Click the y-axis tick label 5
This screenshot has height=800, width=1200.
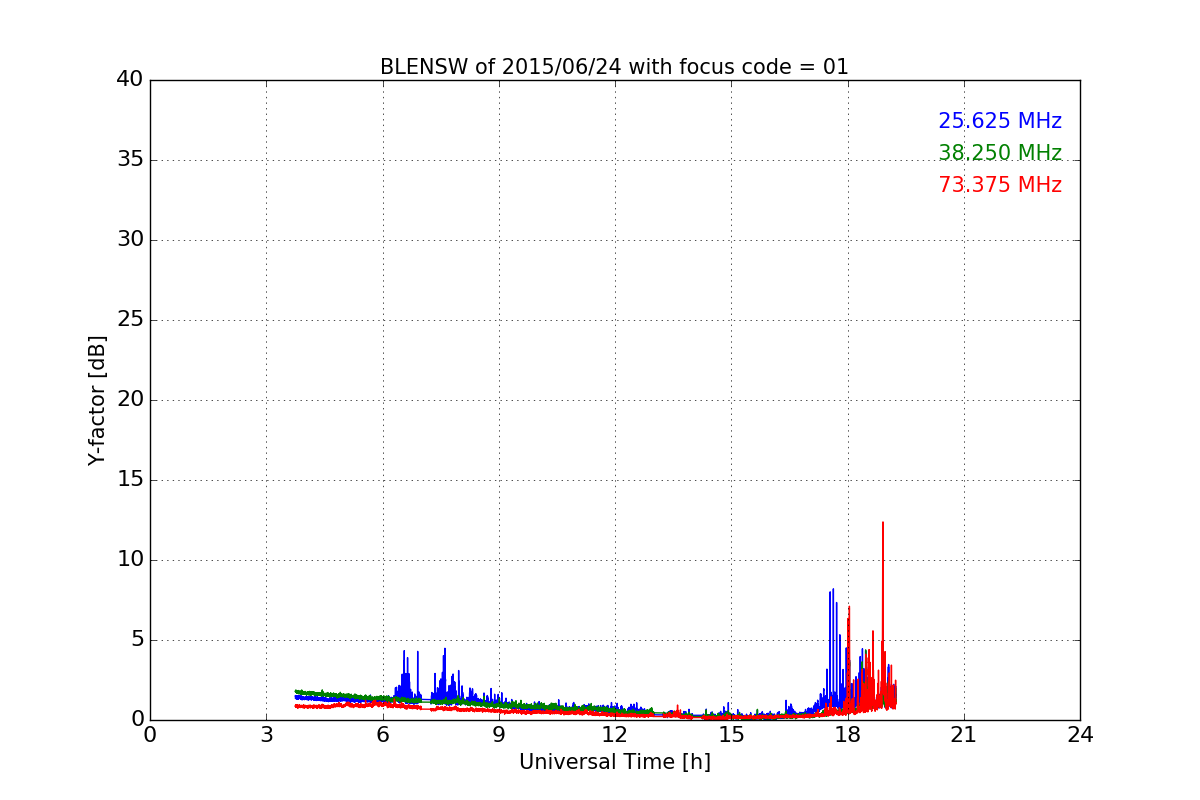[137, 640]
